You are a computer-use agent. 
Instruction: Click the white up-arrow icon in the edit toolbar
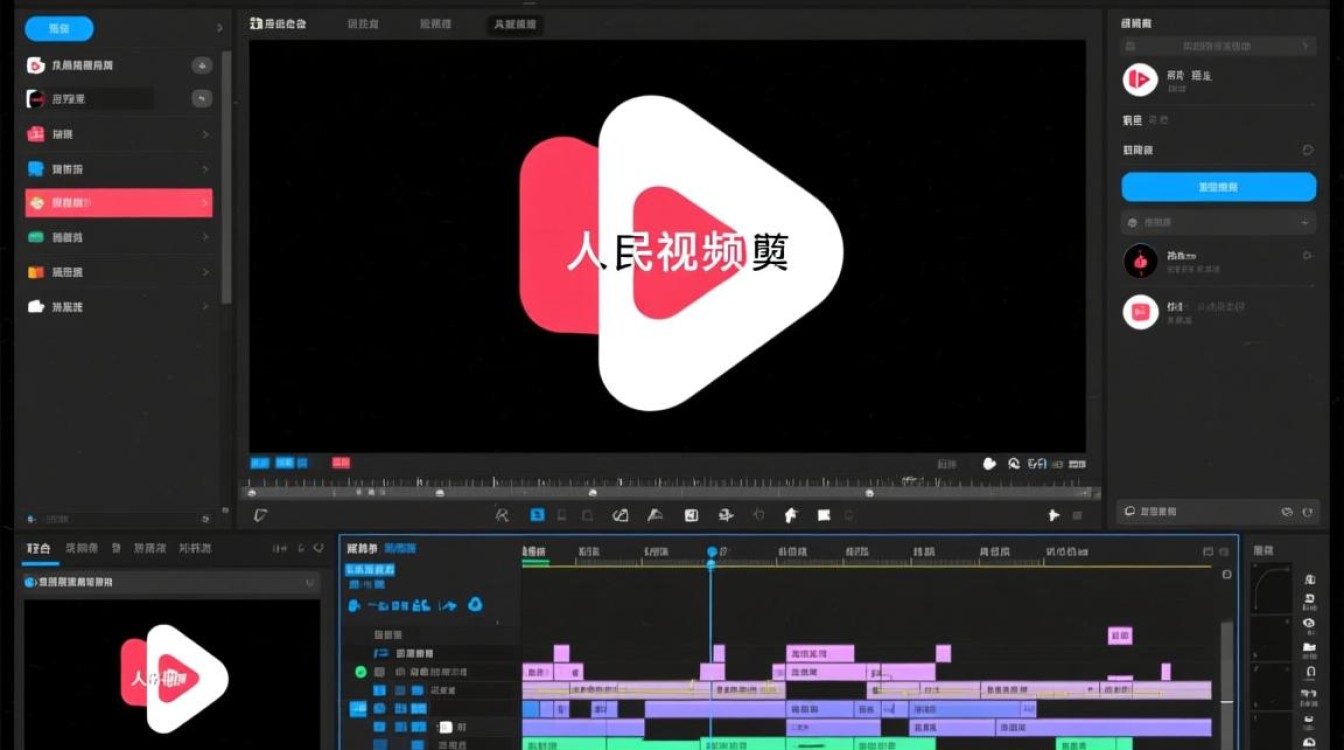[791, 515]
